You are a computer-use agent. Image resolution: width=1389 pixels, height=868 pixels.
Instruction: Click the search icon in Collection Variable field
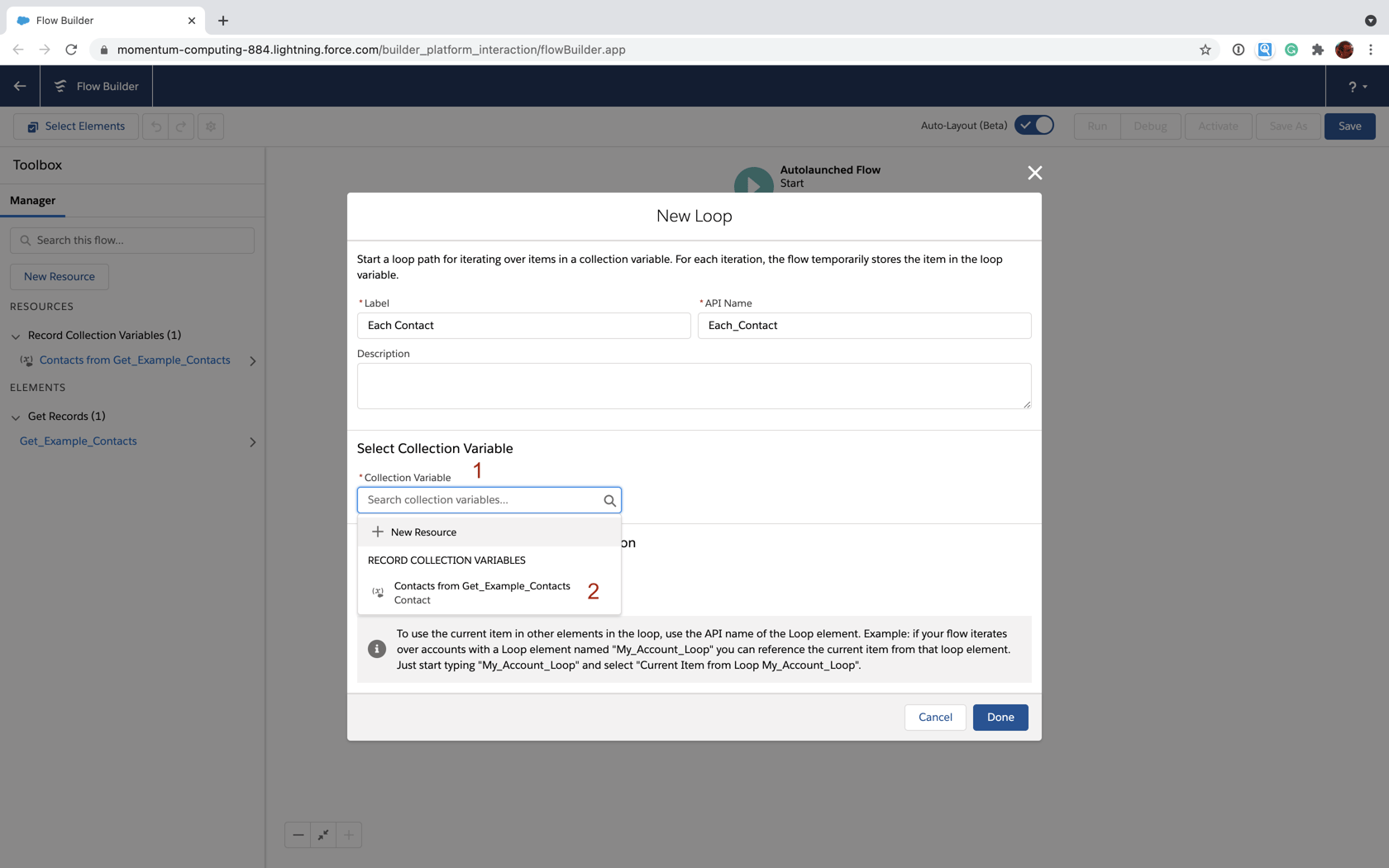click(x=609, y=499)
